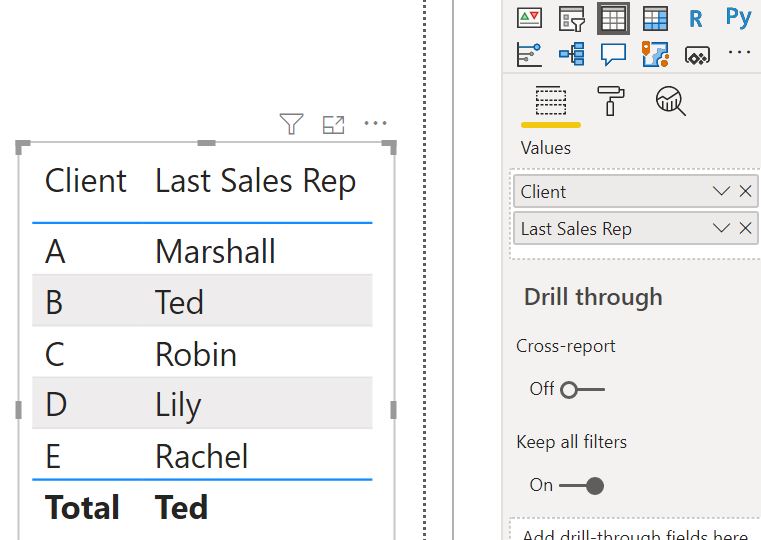
Task: Select the Q&A speech bubble visual
Action: 613,54
